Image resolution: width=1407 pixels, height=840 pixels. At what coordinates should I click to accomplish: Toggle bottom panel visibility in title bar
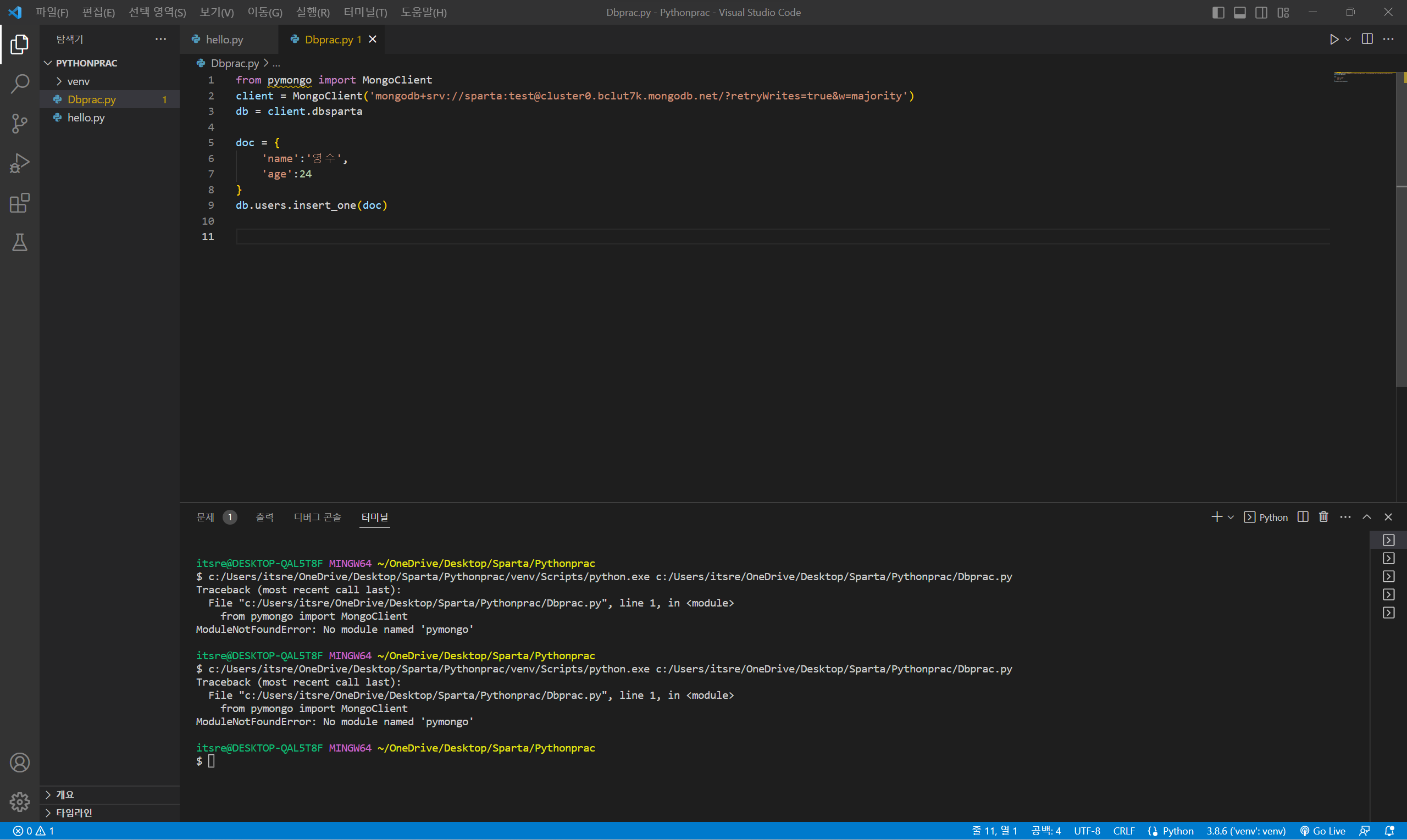tap(1240, 13)
